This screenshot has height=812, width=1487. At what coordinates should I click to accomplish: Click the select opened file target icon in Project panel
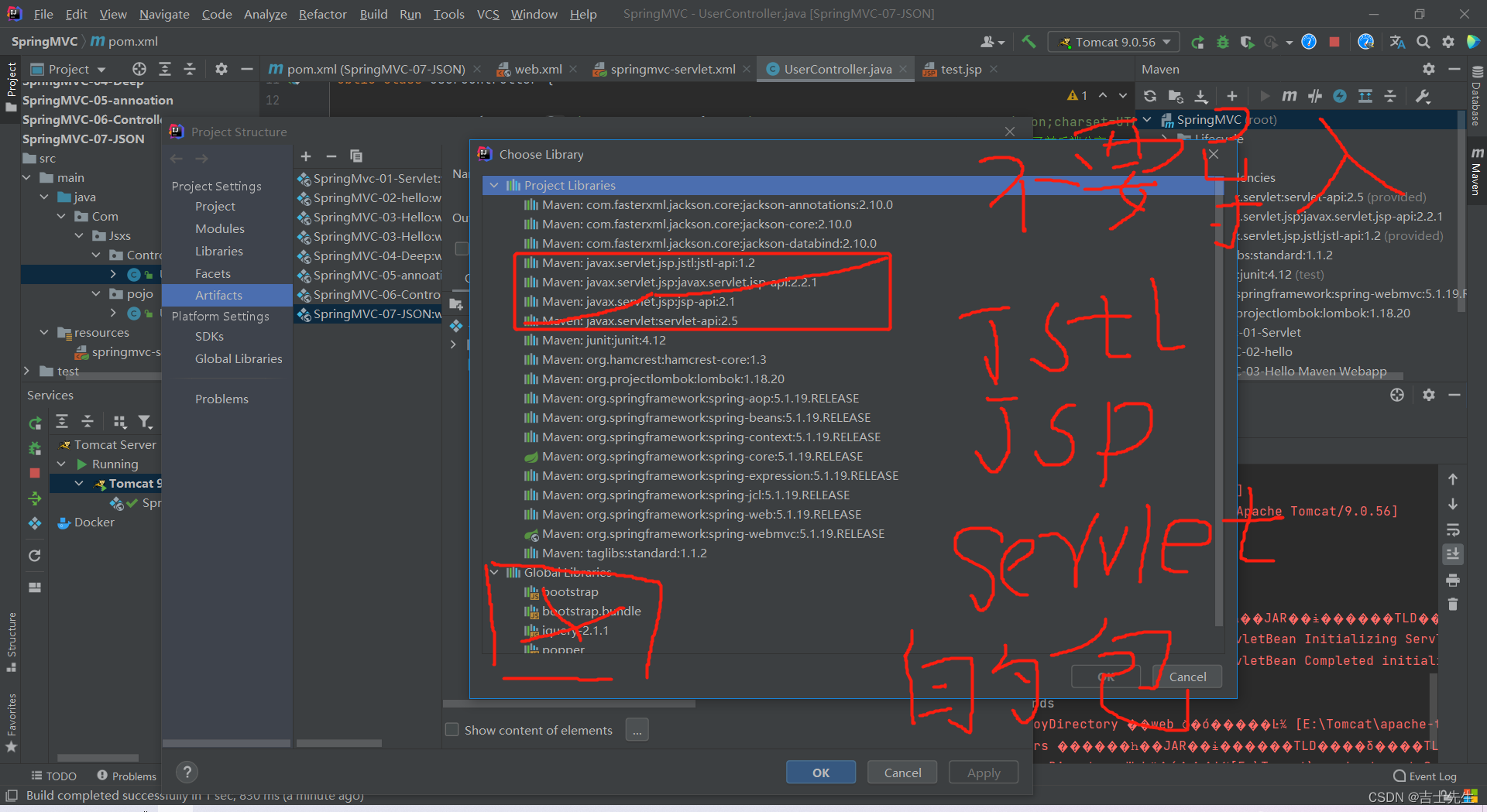point(139,69)
